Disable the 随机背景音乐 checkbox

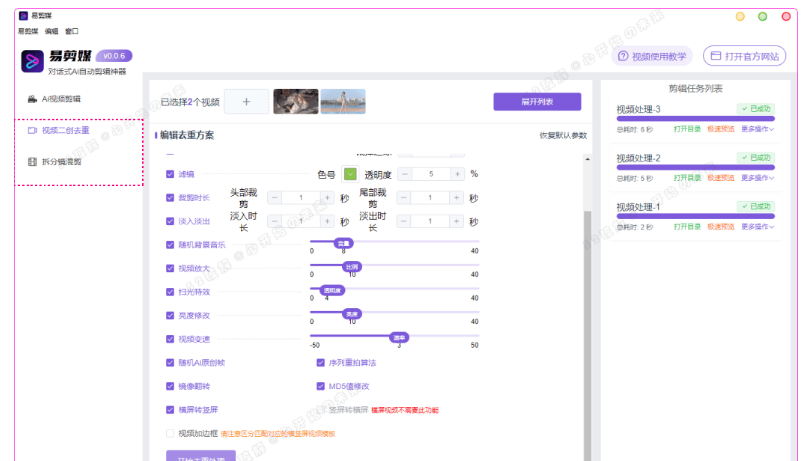coord(170,245)
